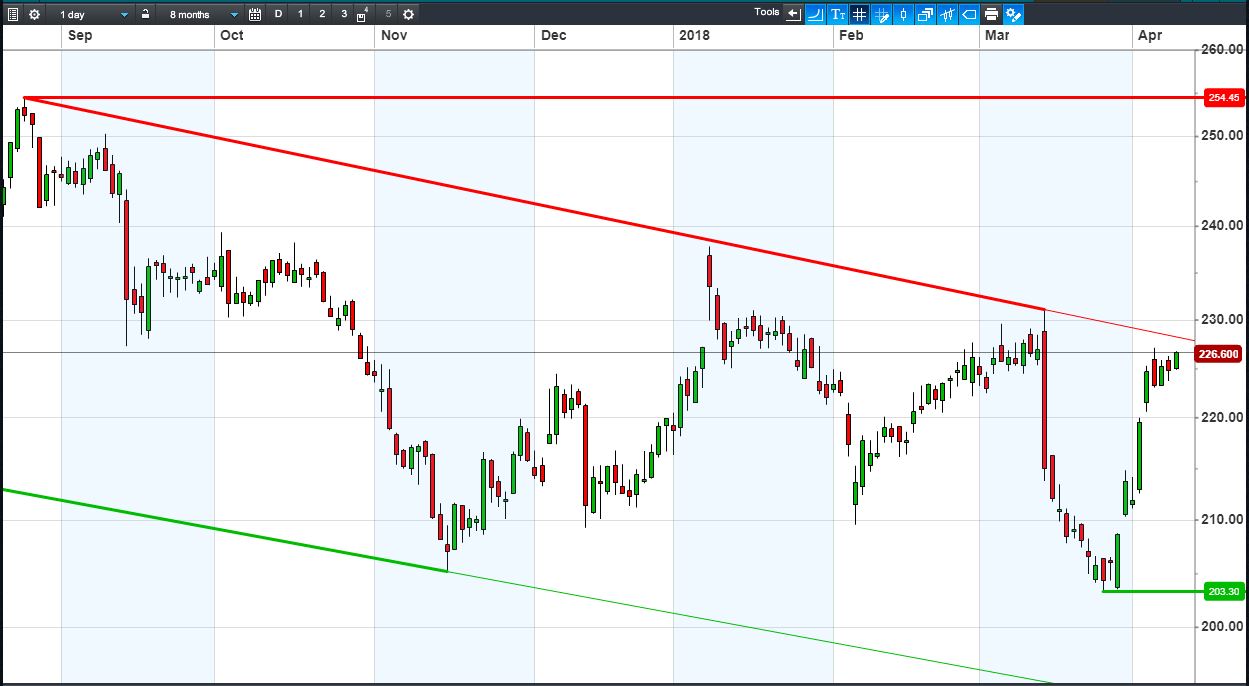
Task: Select the 254.45 red resistance label
Action: [x=1223, y=98]
